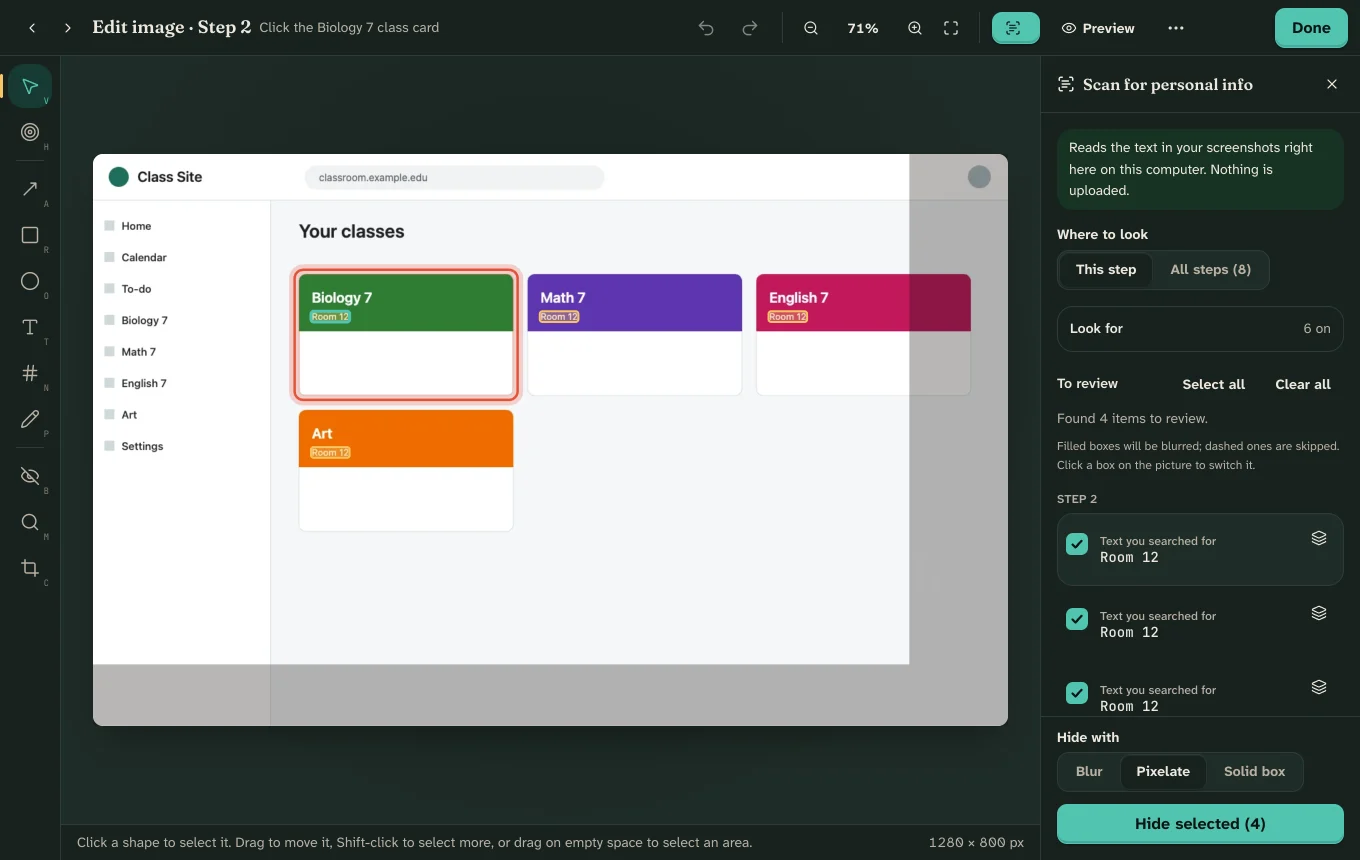Choose the Solid box hide style

pyautogui.click(x=1254, y=771)
